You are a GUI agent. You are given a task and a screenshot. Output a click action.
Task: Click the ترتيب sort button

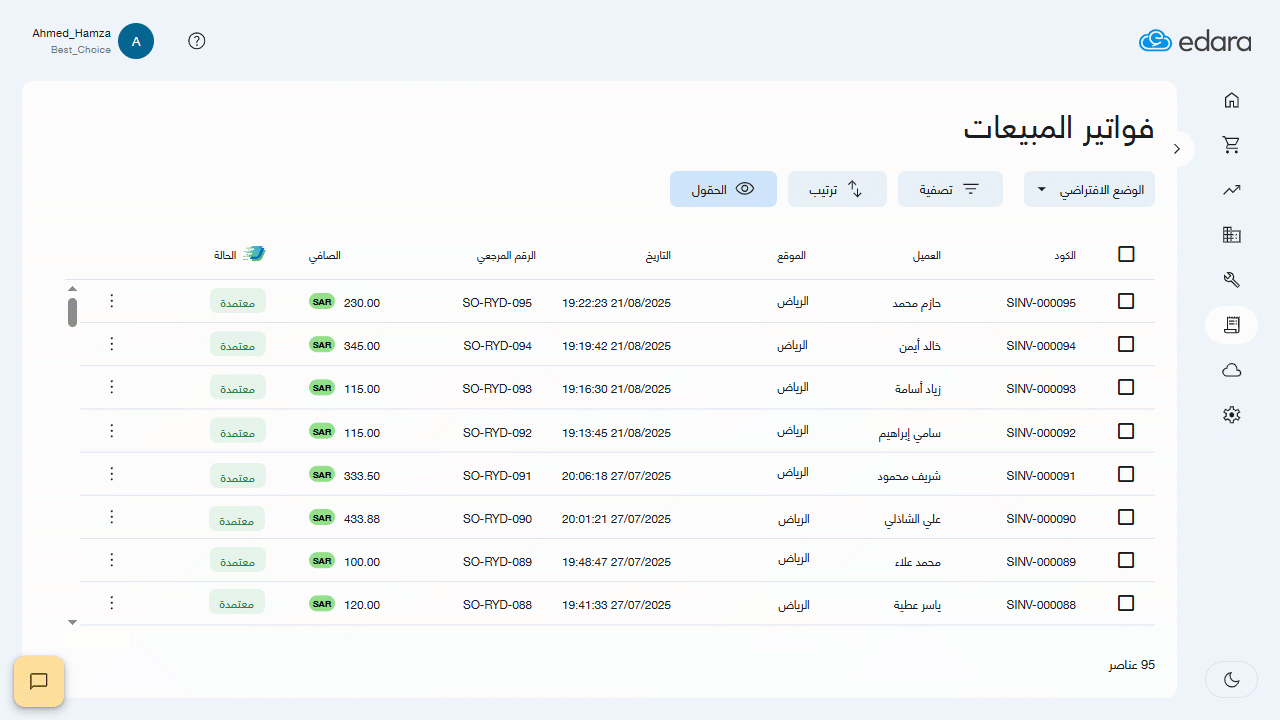(x=837, y=189)
